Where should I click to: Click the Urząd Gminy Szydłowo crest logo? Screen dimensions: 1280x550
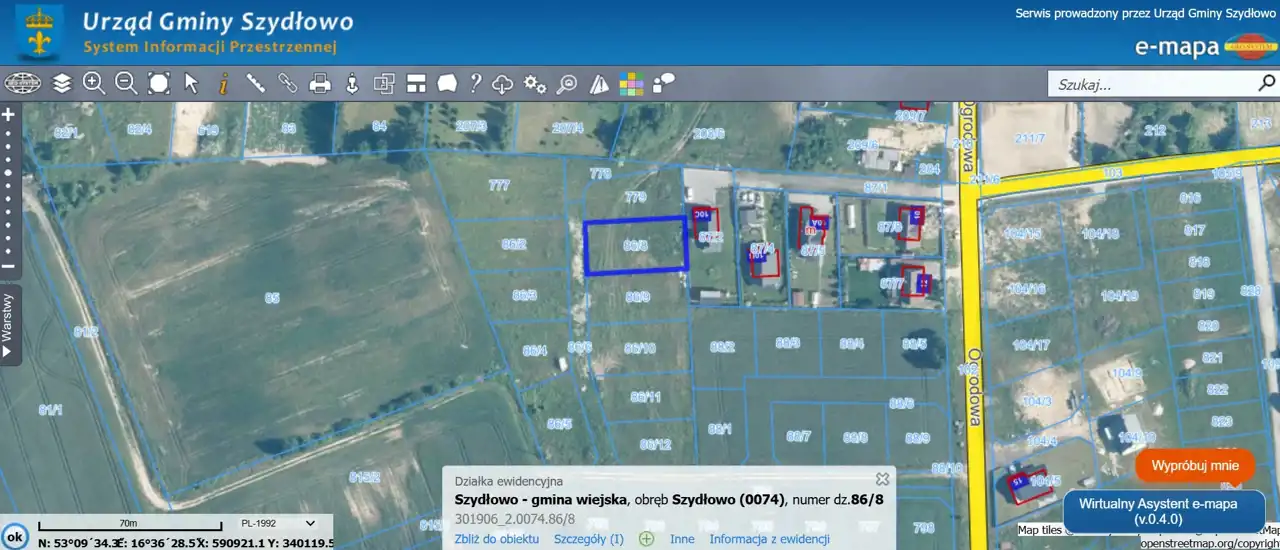[39, 32]
